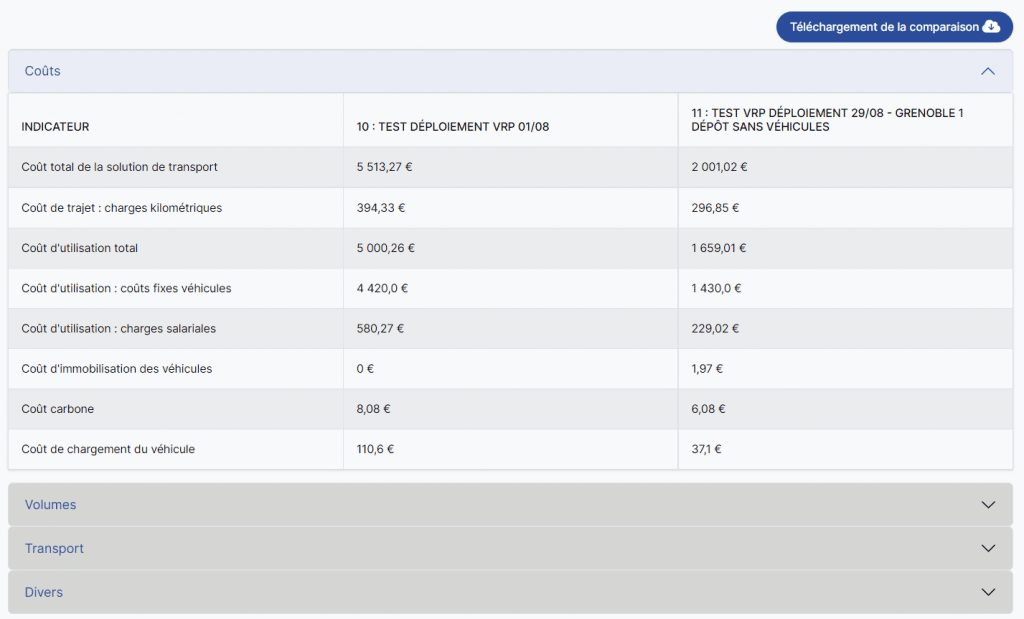Click 'Coût d'utilisation total' label
This screenshot has height=619, width=1024.
(x=80, y=248)
